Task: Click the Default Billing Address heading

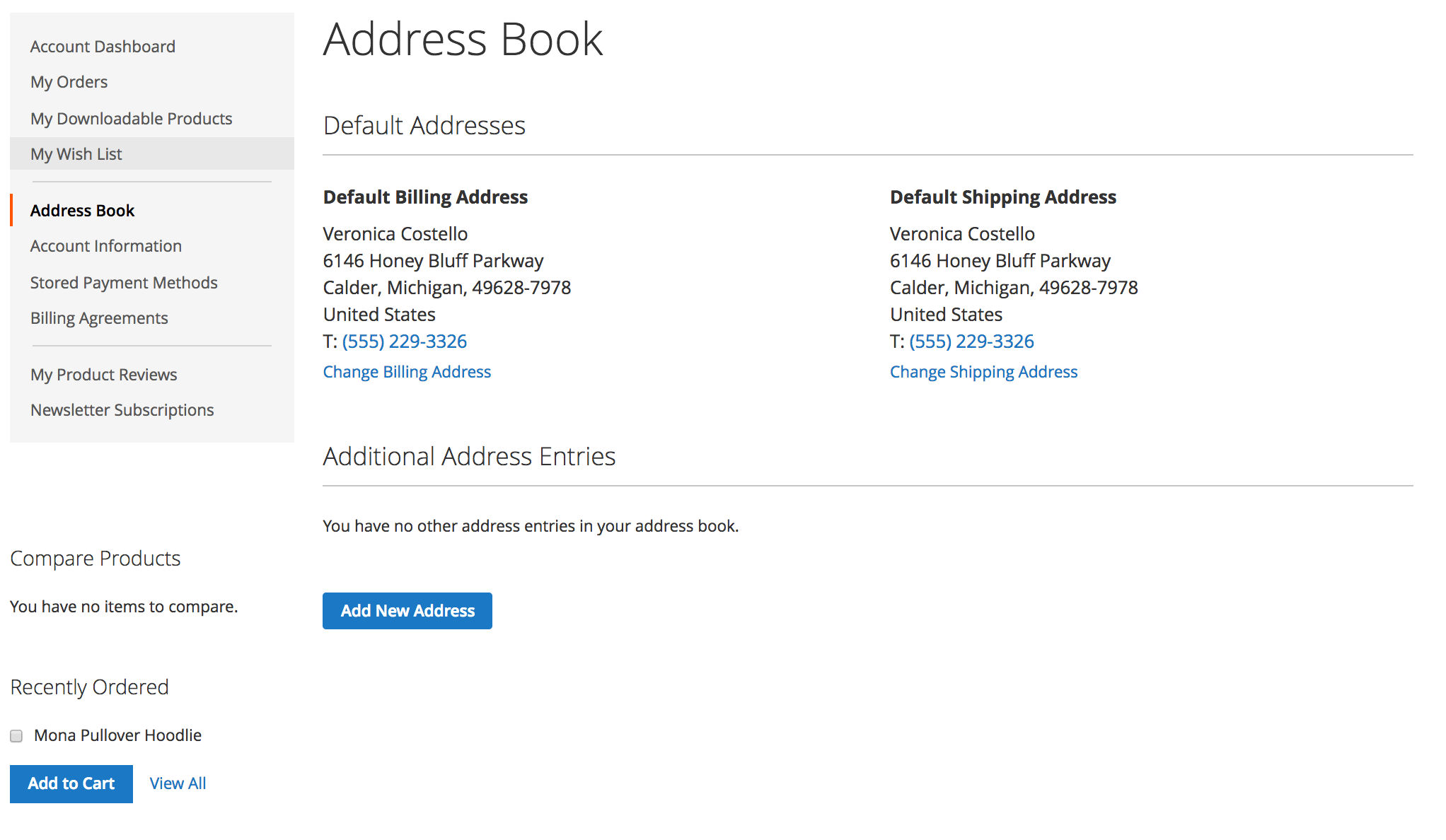Action: click(425, 197)
